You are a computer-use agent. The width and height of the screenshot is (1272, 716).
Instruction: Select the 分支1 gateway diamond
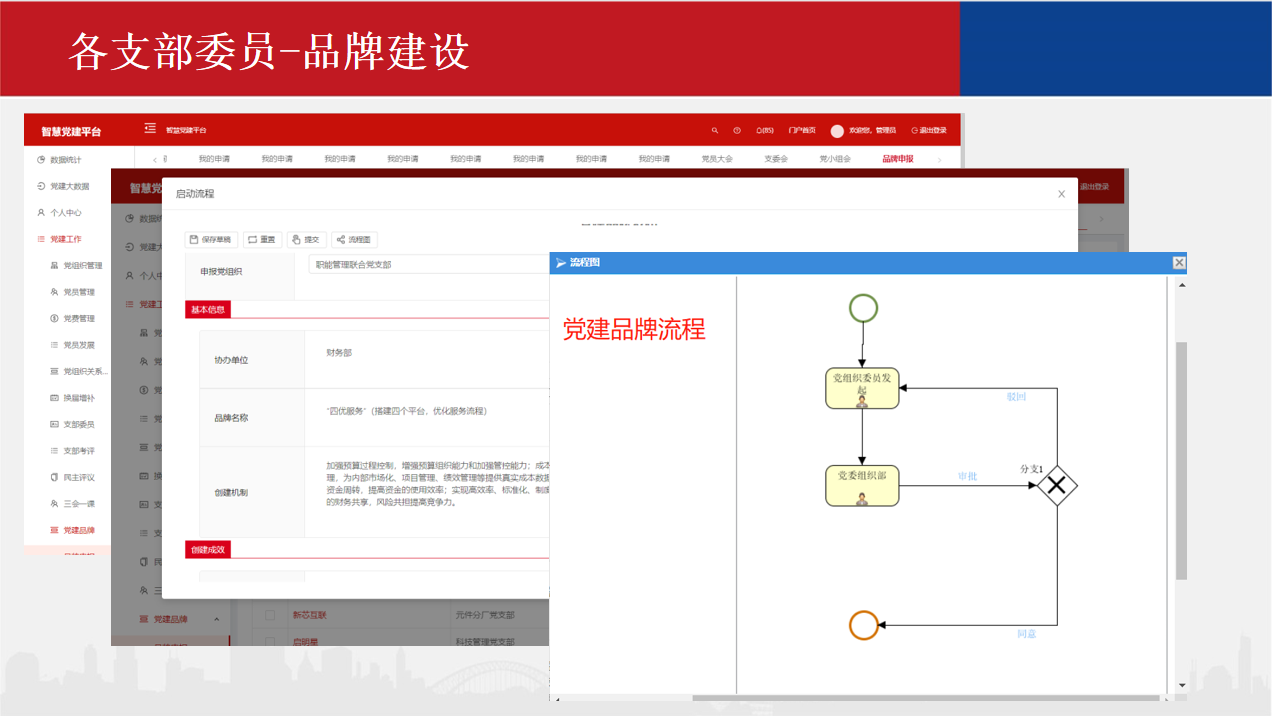point(1057,487)
